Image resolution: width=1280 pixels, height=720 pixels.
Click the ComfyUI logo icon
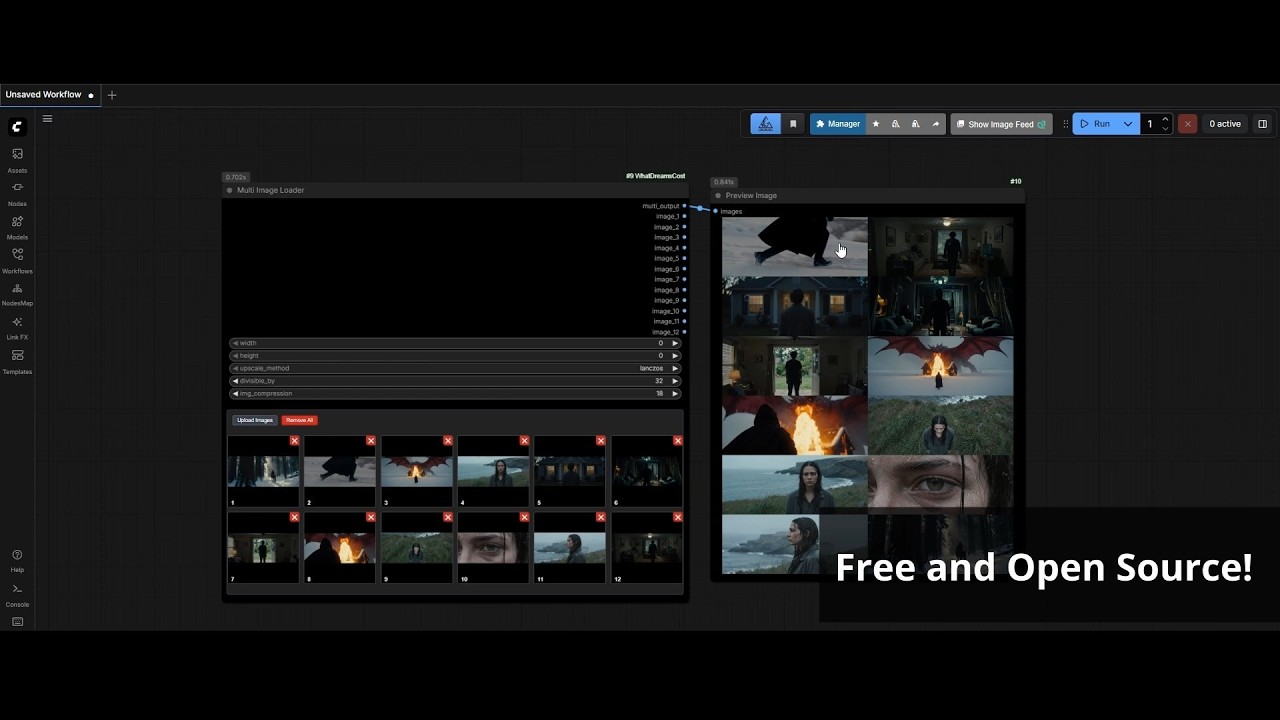pyautogui.click(x=17, y=127)
